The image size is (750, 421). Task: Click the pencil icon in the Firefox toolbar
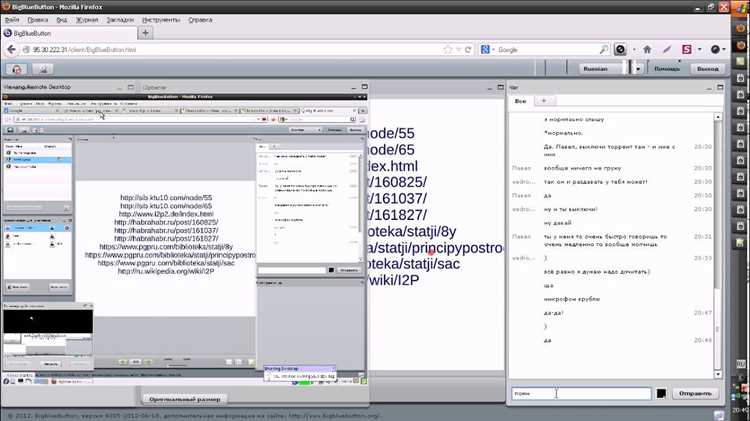coord(667,49)
